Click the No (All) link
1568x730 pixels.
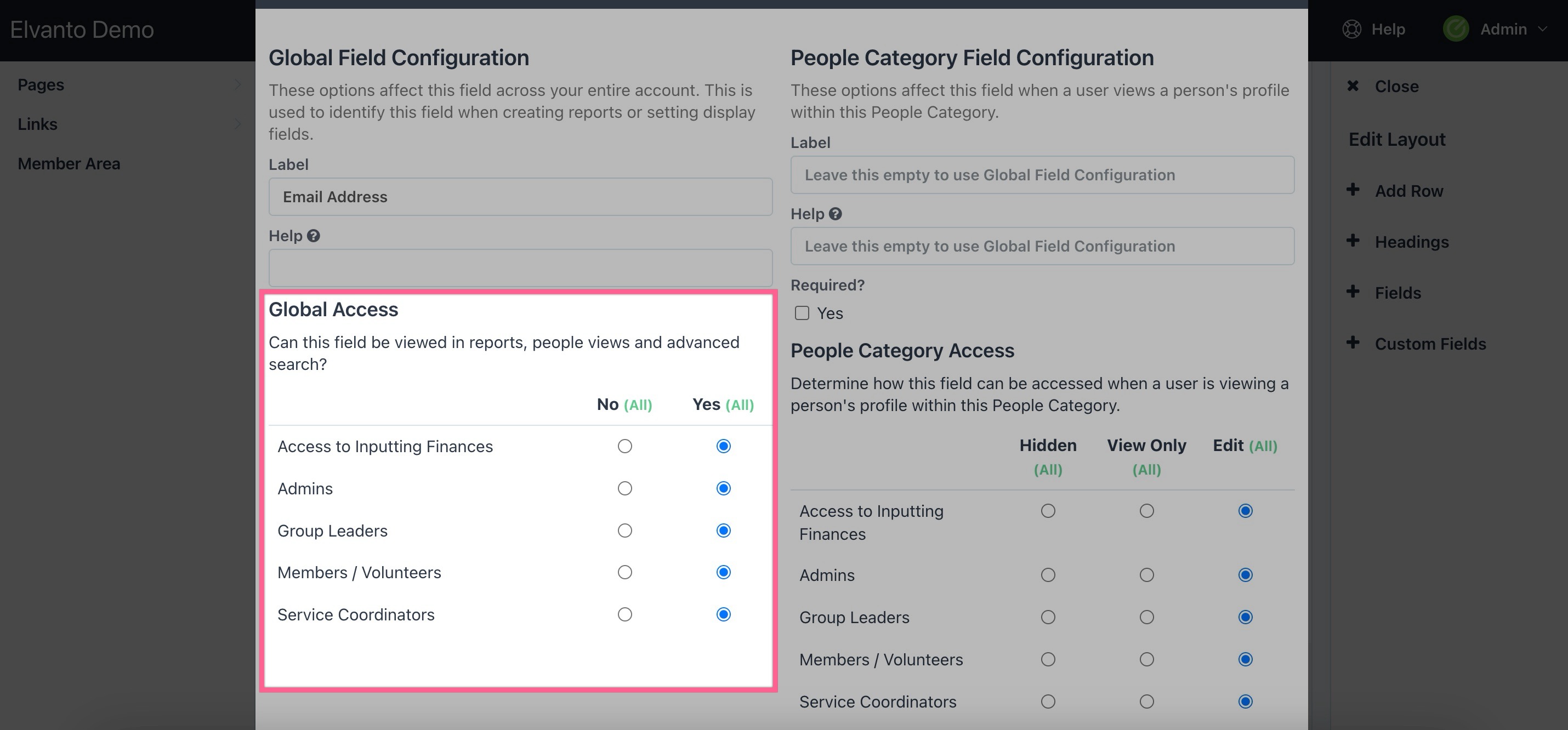(637, 405)
